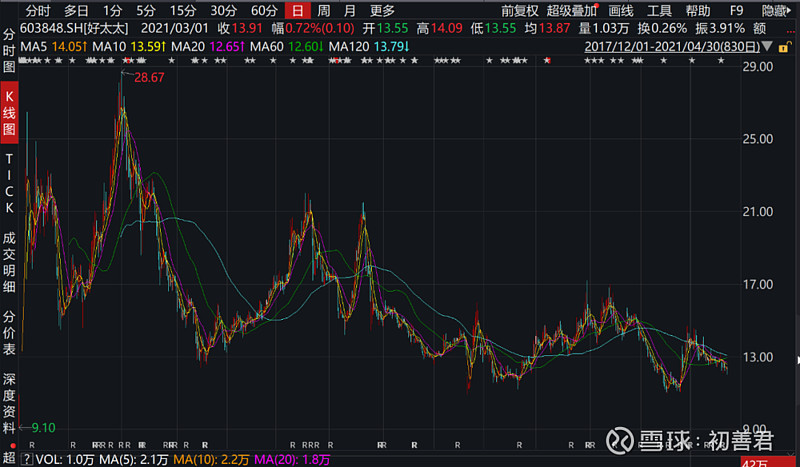Click the F9 button

coord(736,11)
